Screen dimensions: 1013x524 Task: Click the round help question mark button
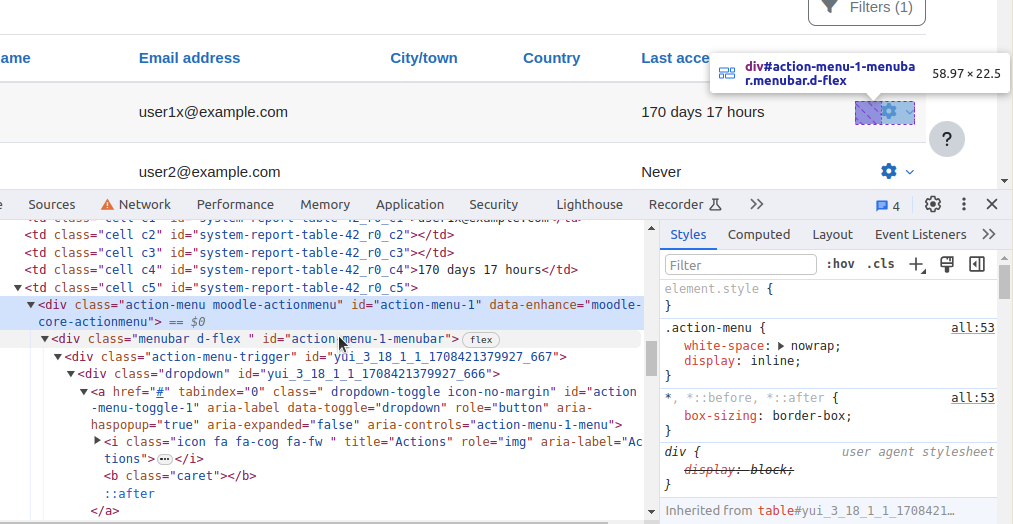pos(946,139)
